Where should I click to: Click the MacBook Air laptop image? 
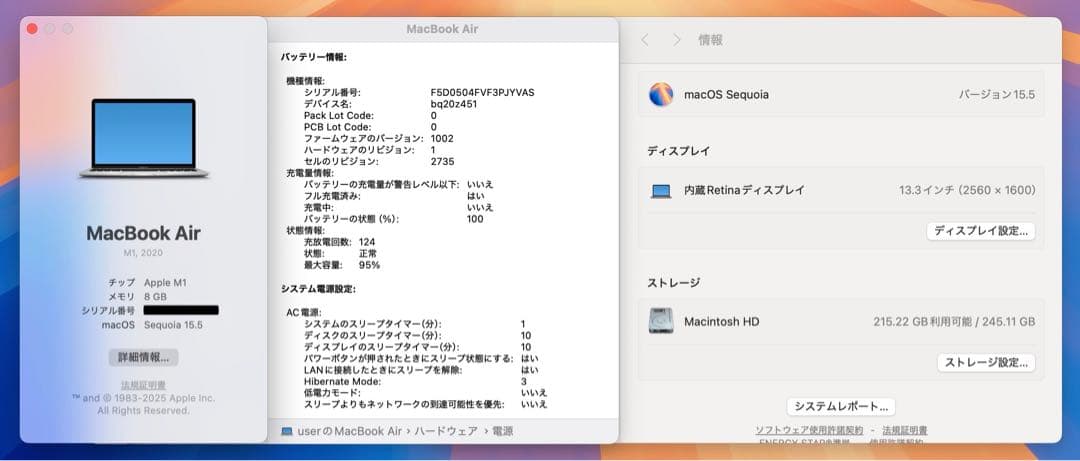pos(143,139)
